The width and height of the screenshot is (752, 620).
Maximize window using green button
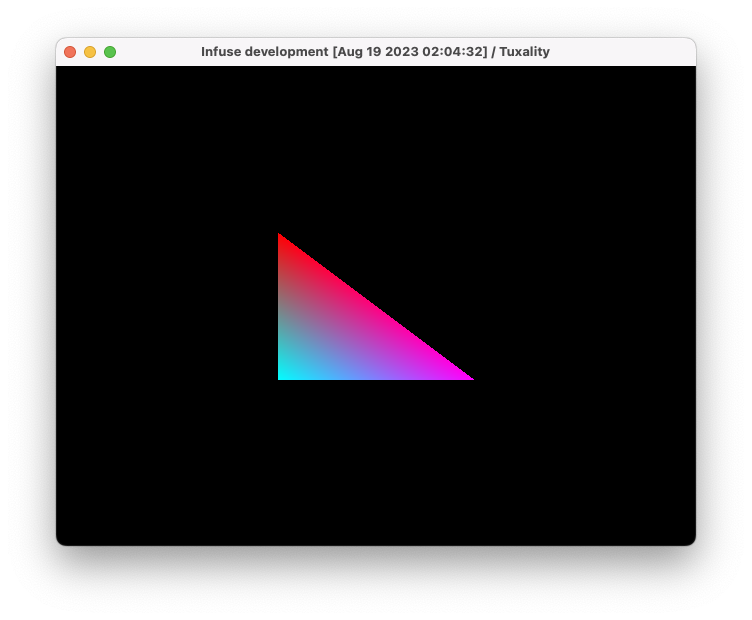tap(110, 52)
